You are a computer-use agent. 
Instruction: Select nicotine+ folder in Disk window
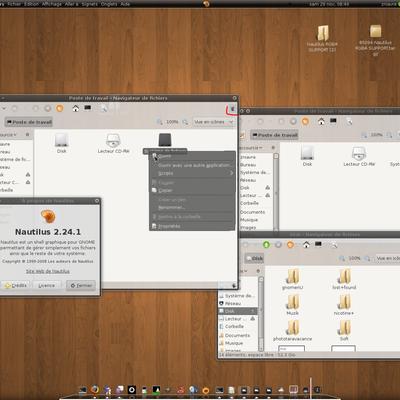[344, 305]
